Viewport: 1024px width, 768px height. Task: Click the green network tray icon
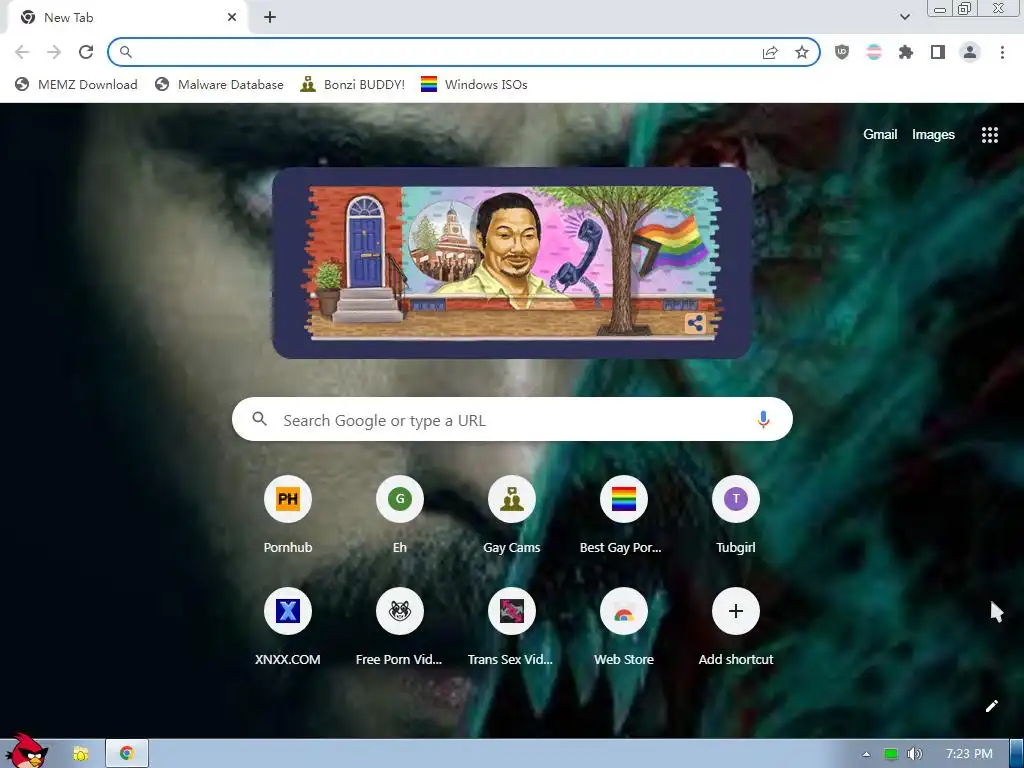tap(891, 754)
